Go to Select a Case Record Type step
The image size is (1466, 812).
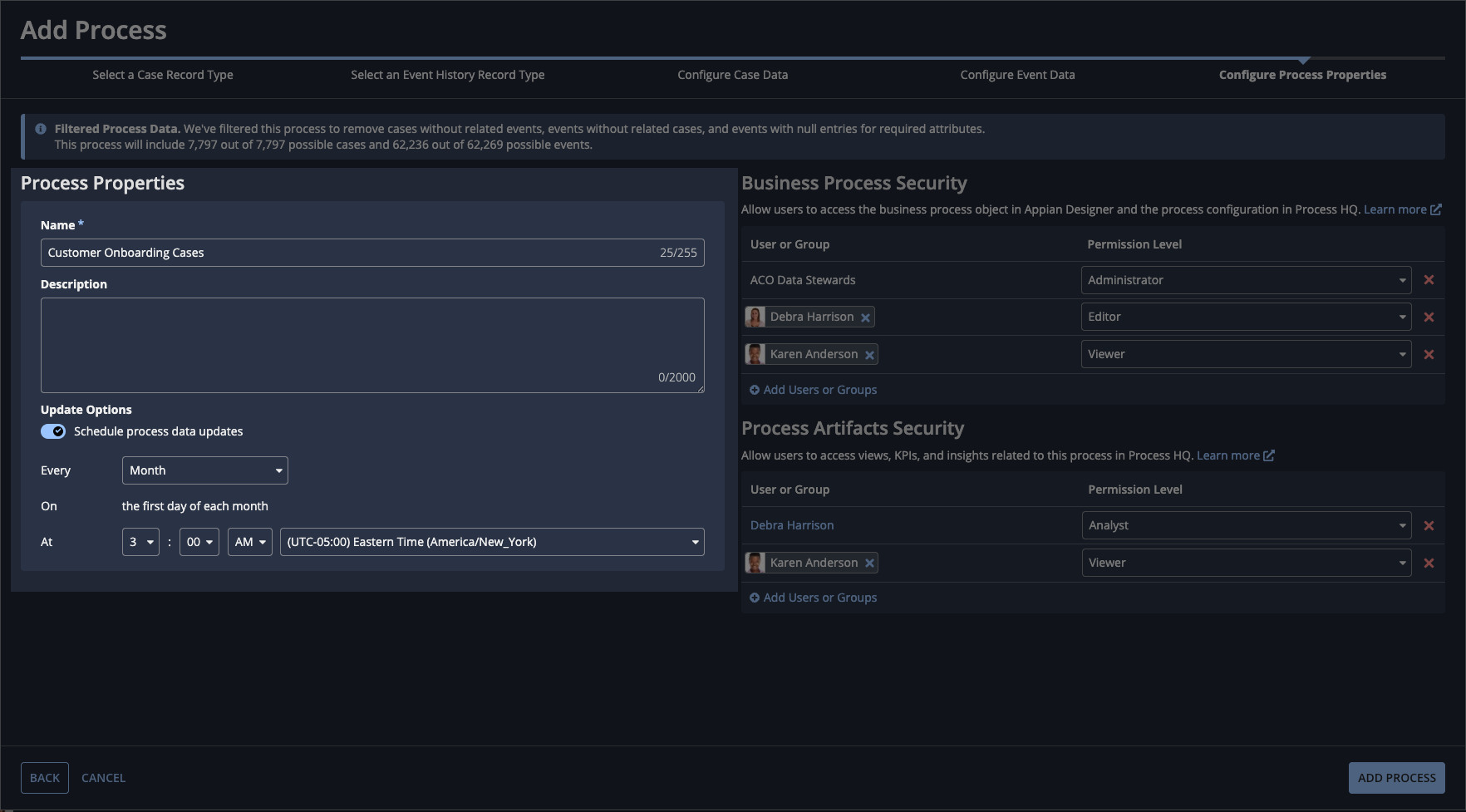[x=163, y=75]
